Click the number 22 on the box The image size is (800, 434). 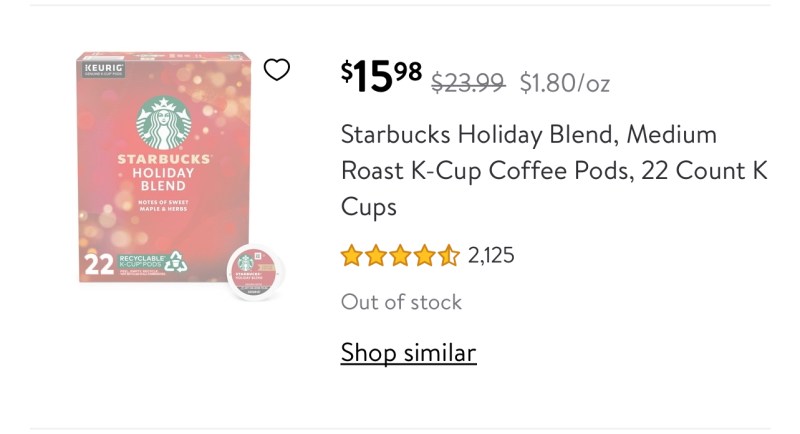(98, 264)
